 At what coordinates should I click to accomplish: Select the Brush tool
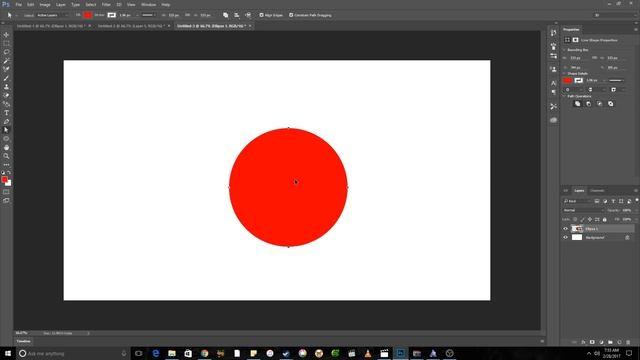6,78
